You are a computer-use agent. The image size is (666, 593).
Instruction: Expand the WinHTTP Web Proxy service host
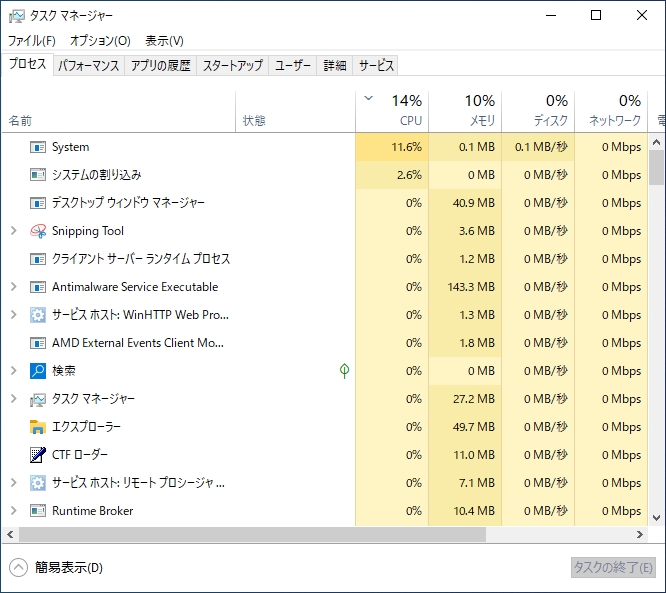click(14, 315)
